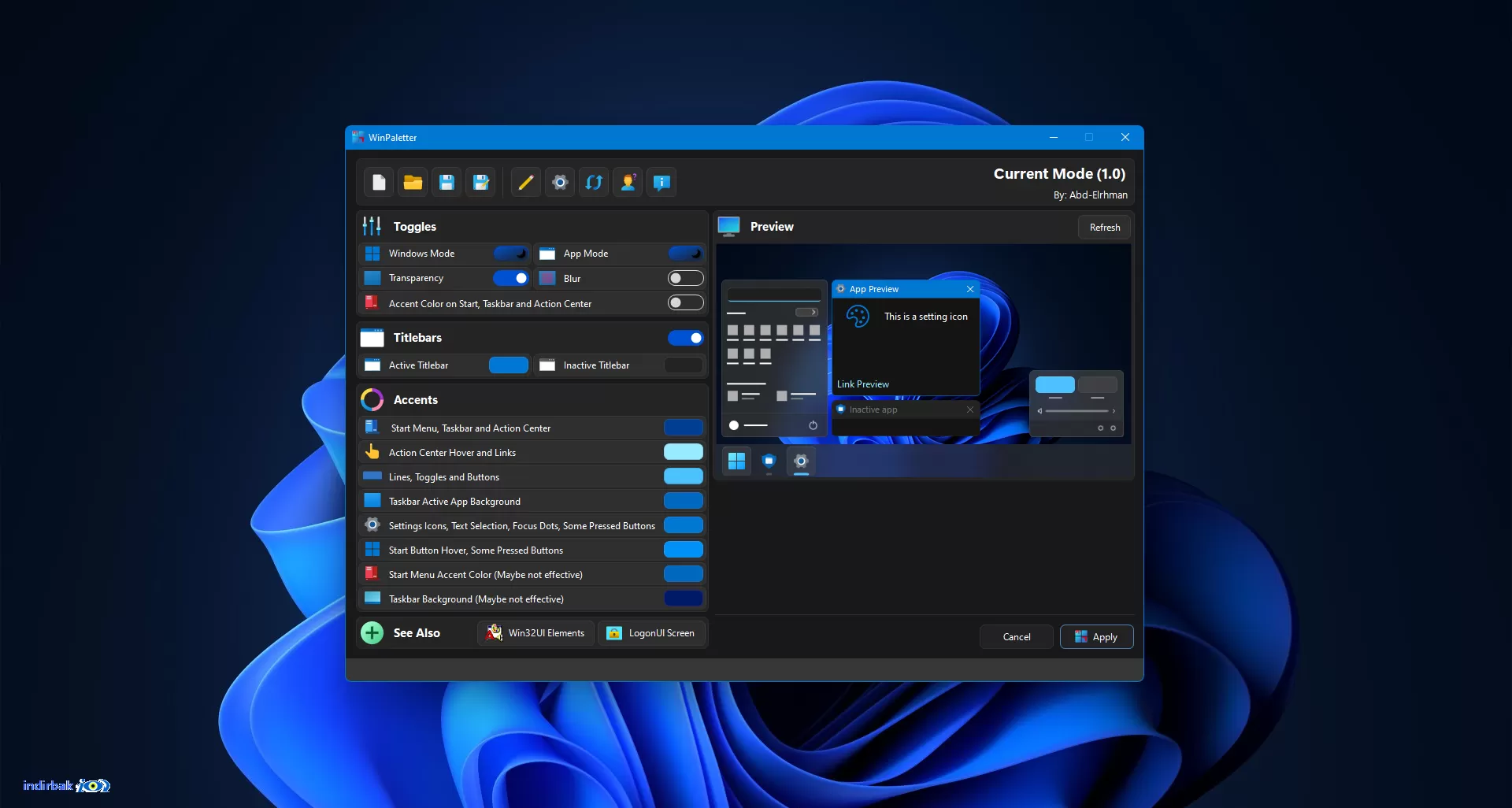
Task: Click the Link Preview link
Action: [862, 384]
